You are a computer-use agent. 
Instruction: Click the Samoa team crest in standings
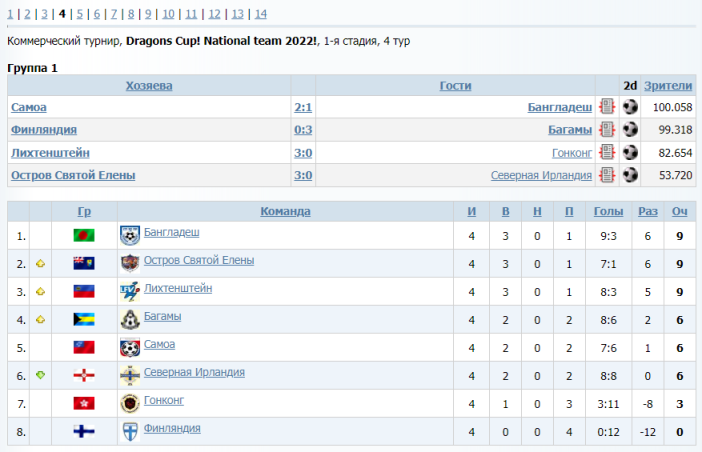pos(129,347)
